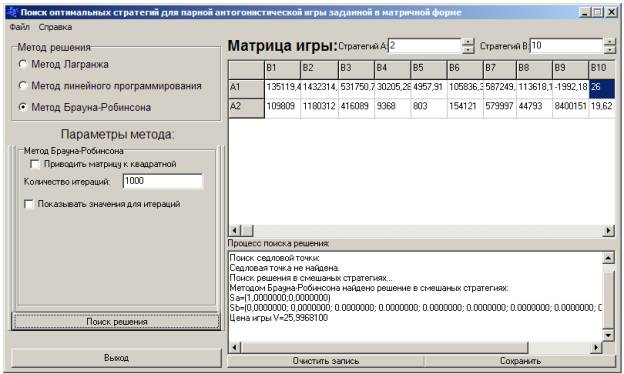Click the Стратегий A input field
The height and width of the screenshot is (374, 624).
[x=424, y=46]
